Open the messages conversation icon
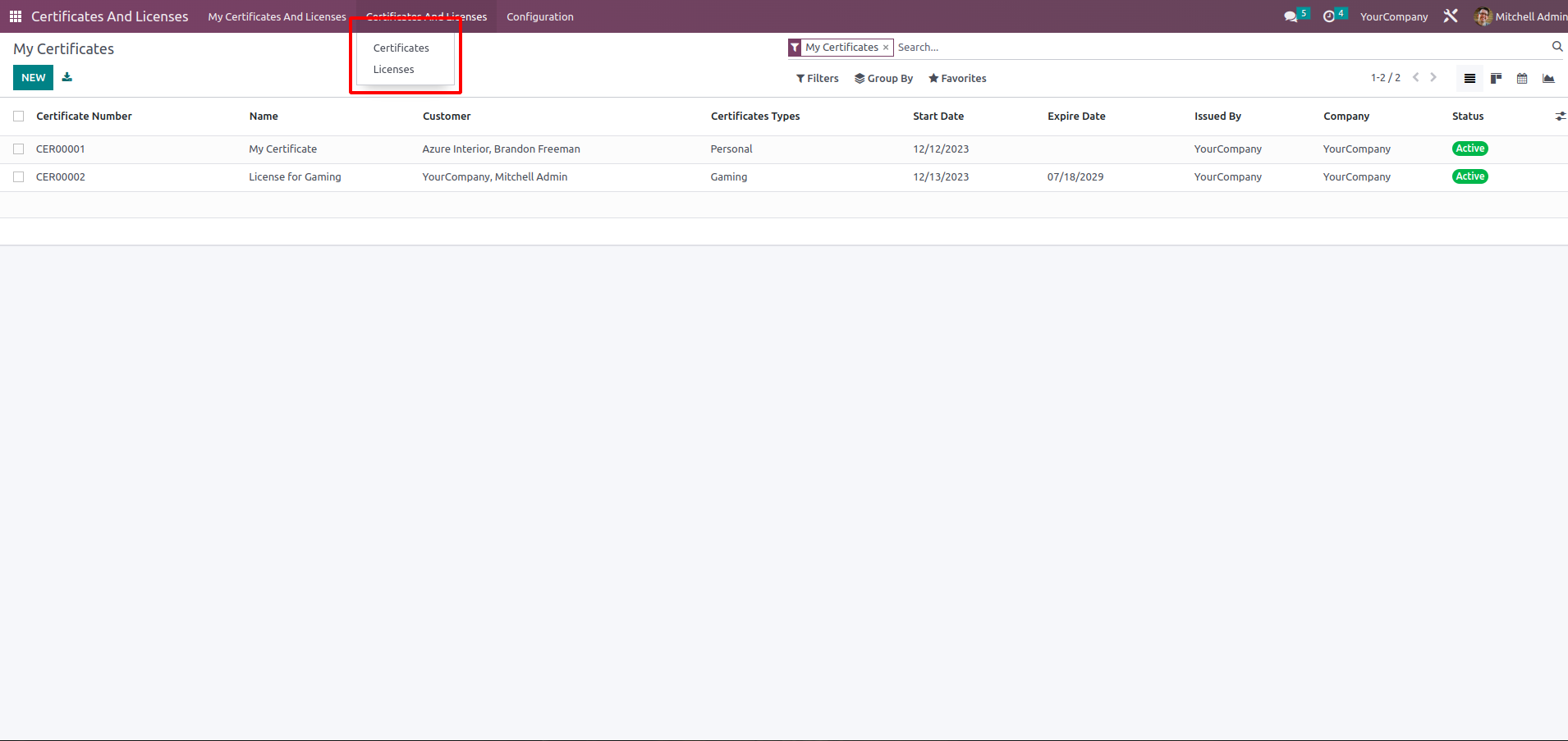The width and height of the screenshot is (1568, 741). tap(1291, 16)
